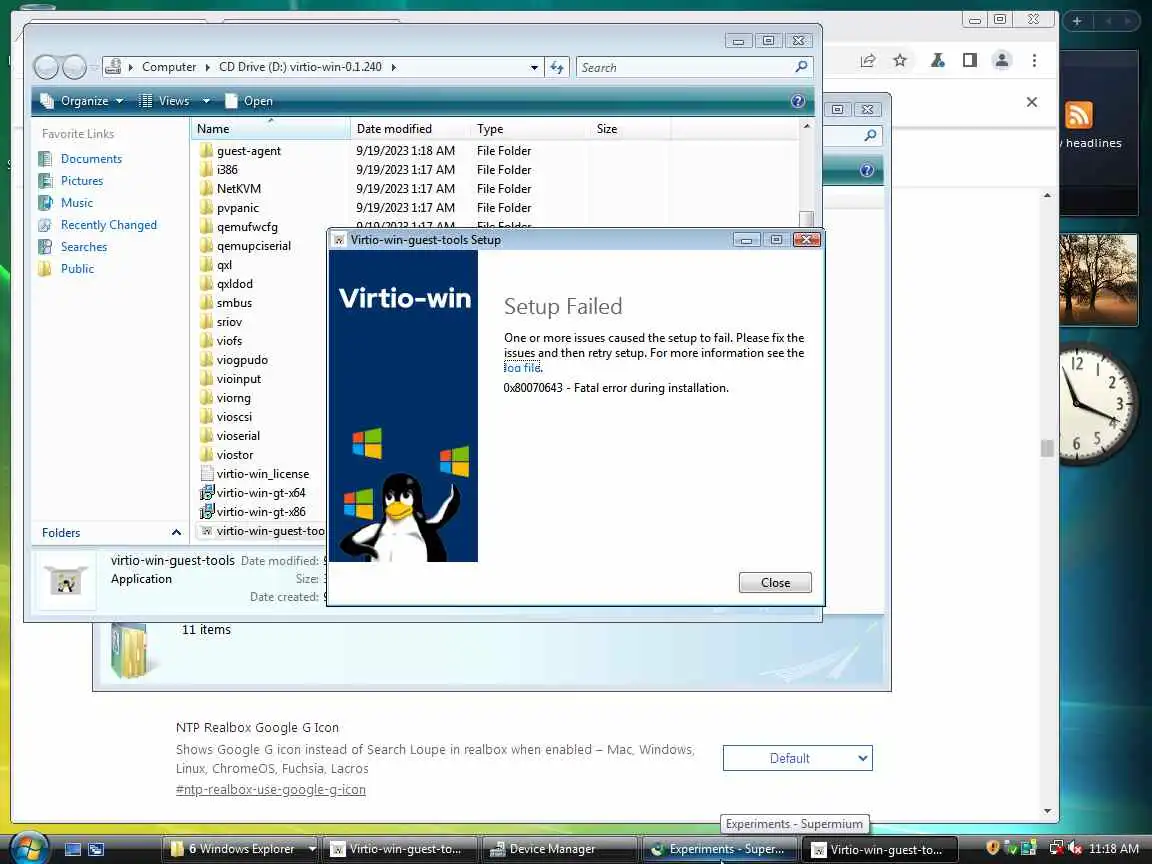Open the Organize menu
The width and height of the screenshot is (1152, 864).
click(x=82, y=101)
